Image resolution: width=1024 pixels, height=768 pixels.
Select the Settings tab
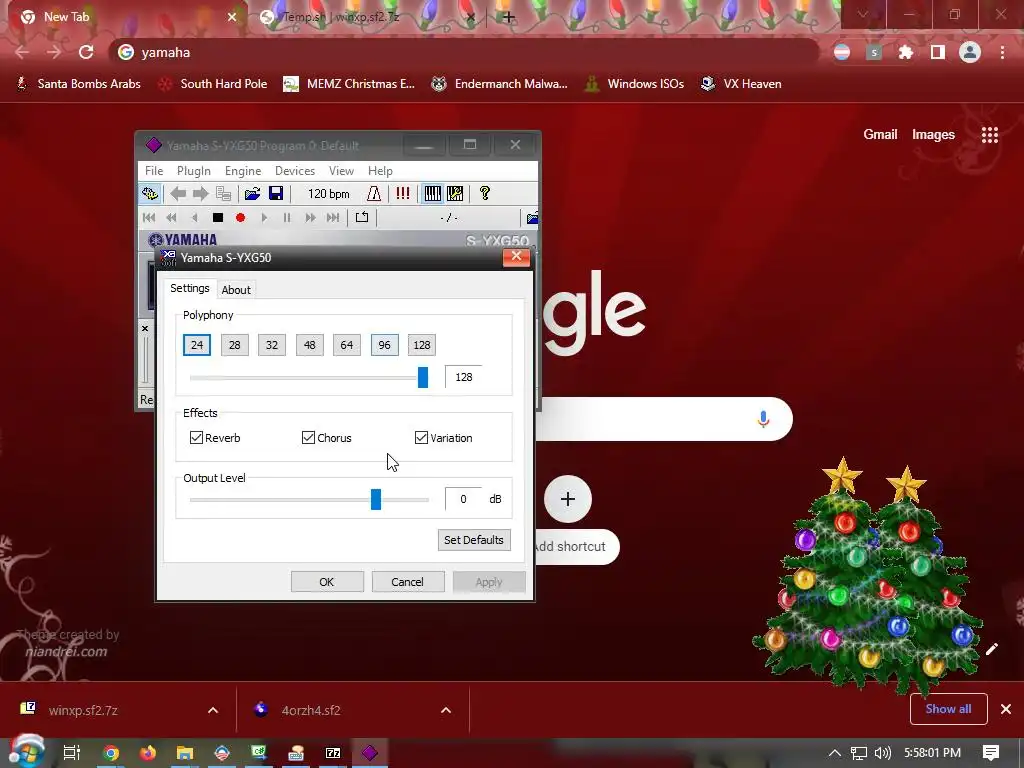point(189,289)
